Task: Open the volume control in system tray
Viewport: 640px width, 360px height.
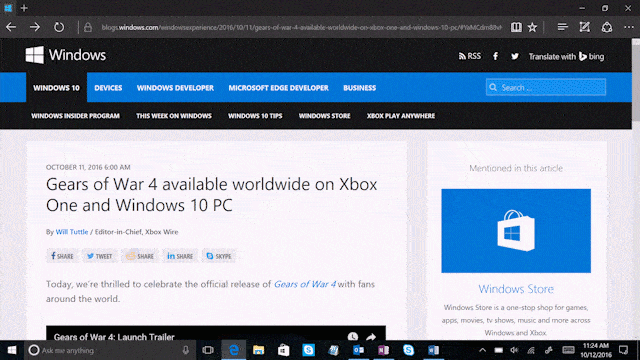Action: (514, 350)
